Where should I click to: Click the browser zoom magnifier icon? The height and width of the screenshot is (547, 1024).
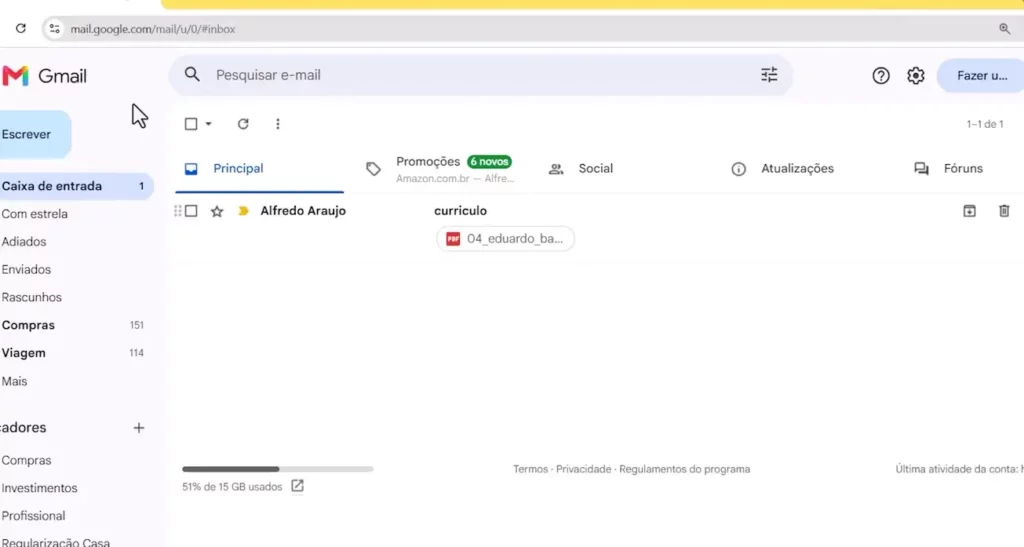coord(1004,29)
